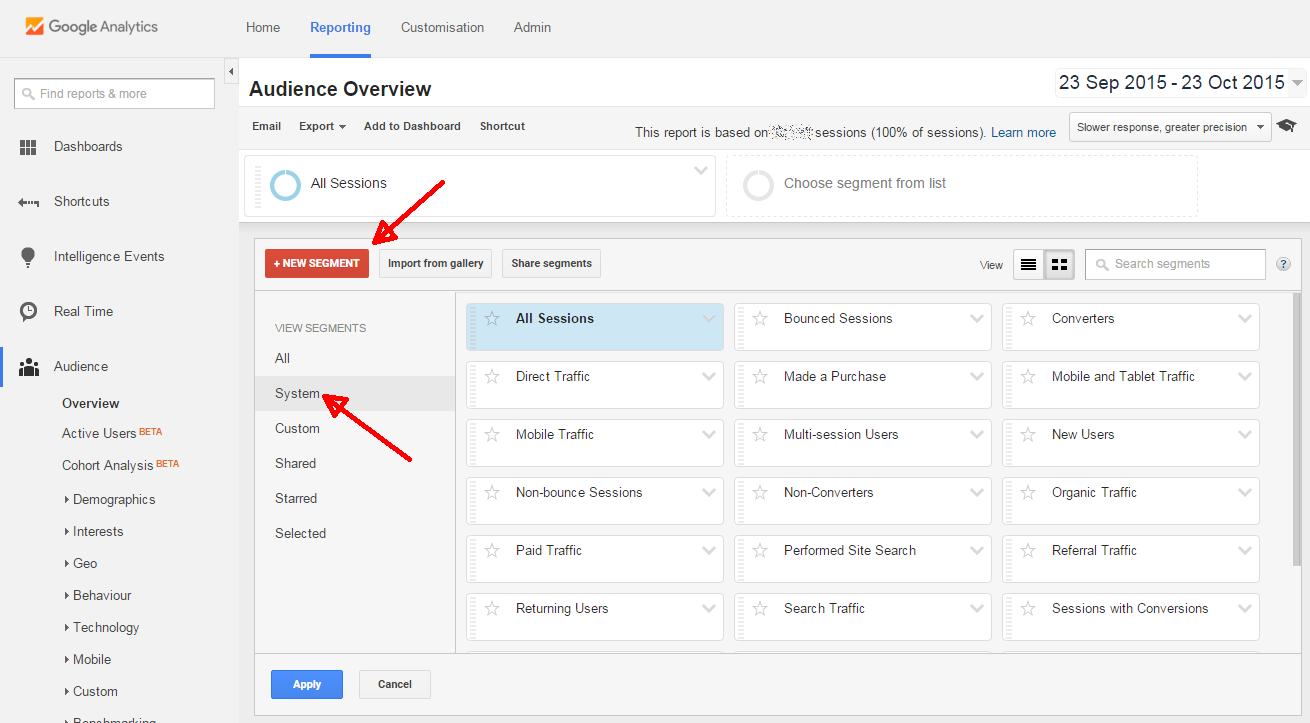Click the + New Segment button

317,264
